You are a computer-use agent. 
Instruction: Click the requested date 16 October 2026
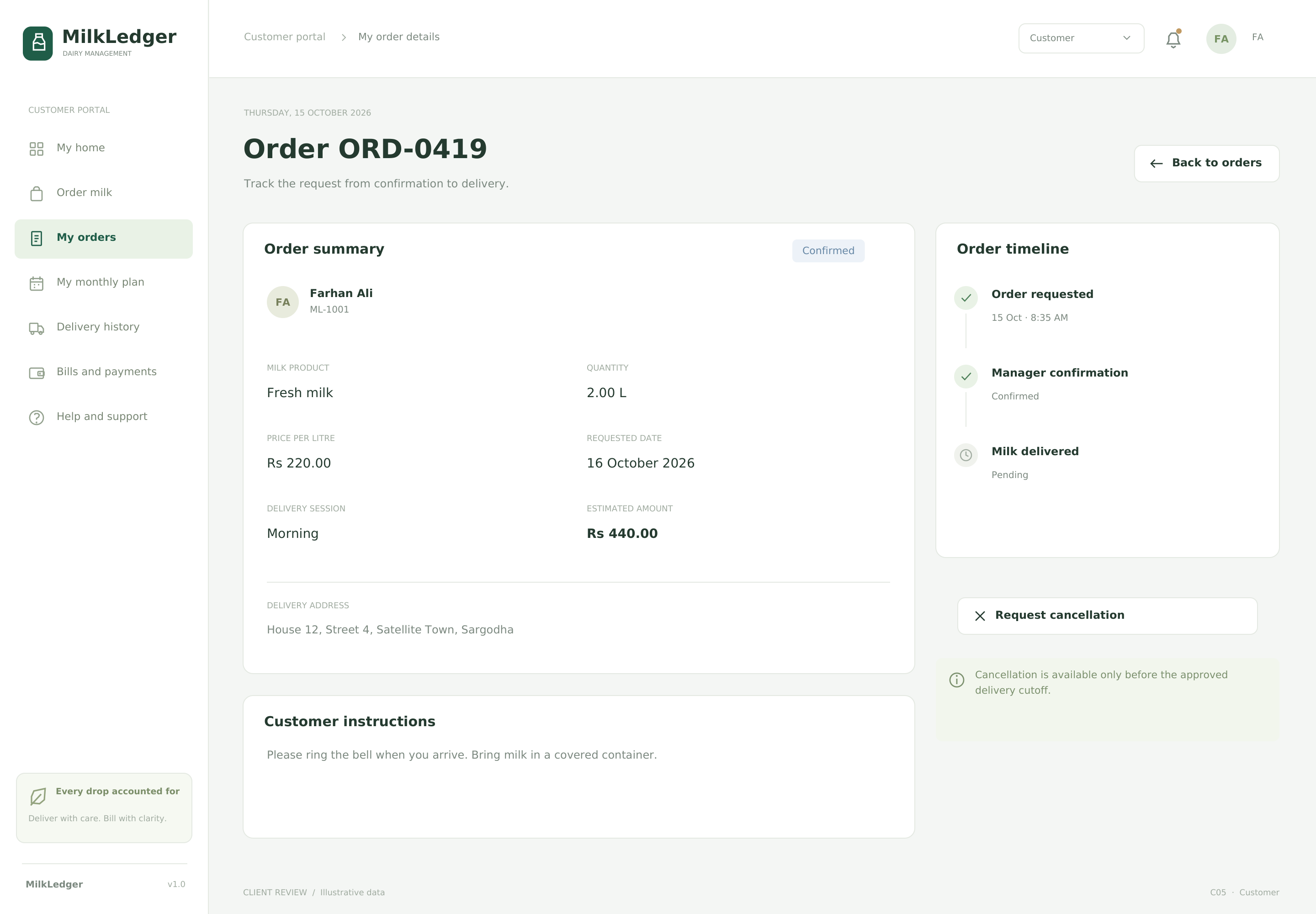pos(640,463)
